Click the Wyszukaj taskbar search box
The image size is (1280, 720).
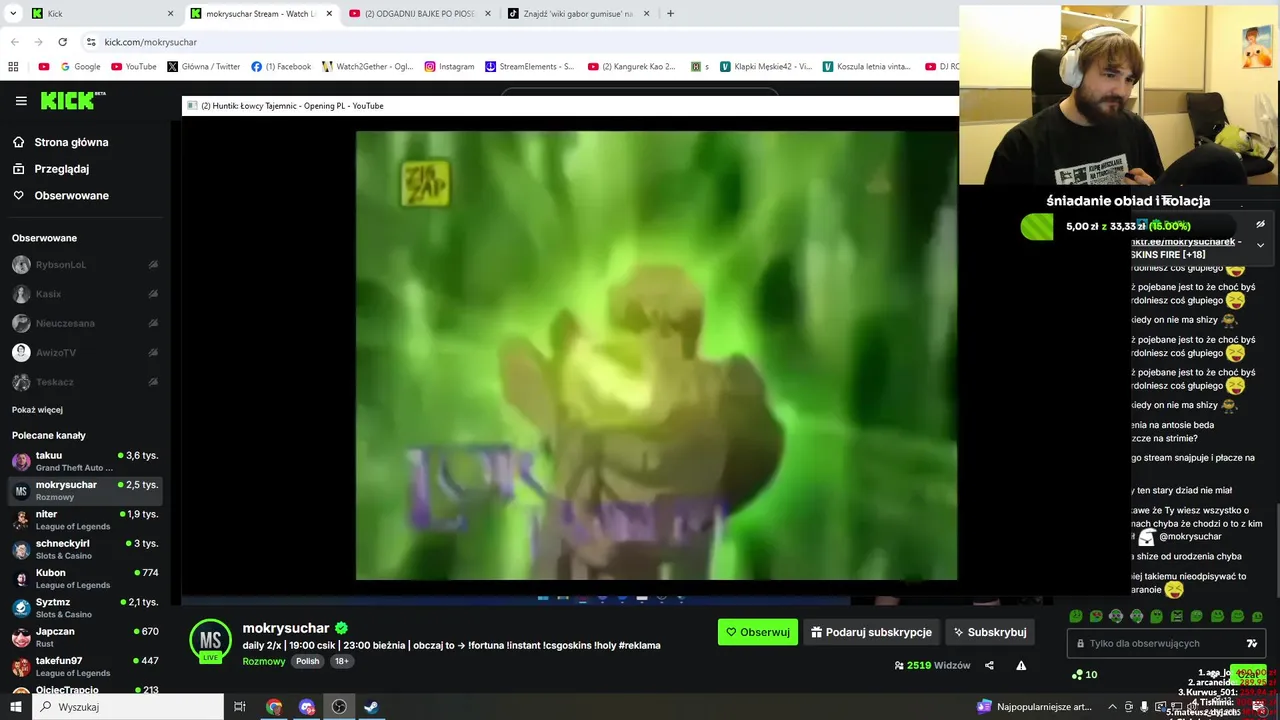(x=128, y=707)
